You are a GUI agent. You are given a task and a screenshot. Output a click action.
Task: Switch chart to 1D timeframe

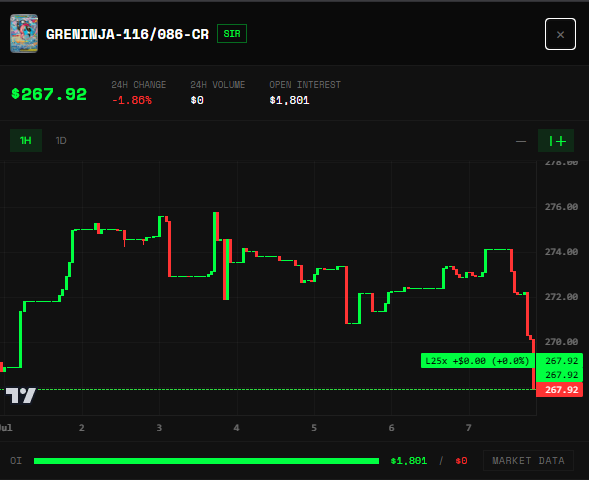coord(61,140)
